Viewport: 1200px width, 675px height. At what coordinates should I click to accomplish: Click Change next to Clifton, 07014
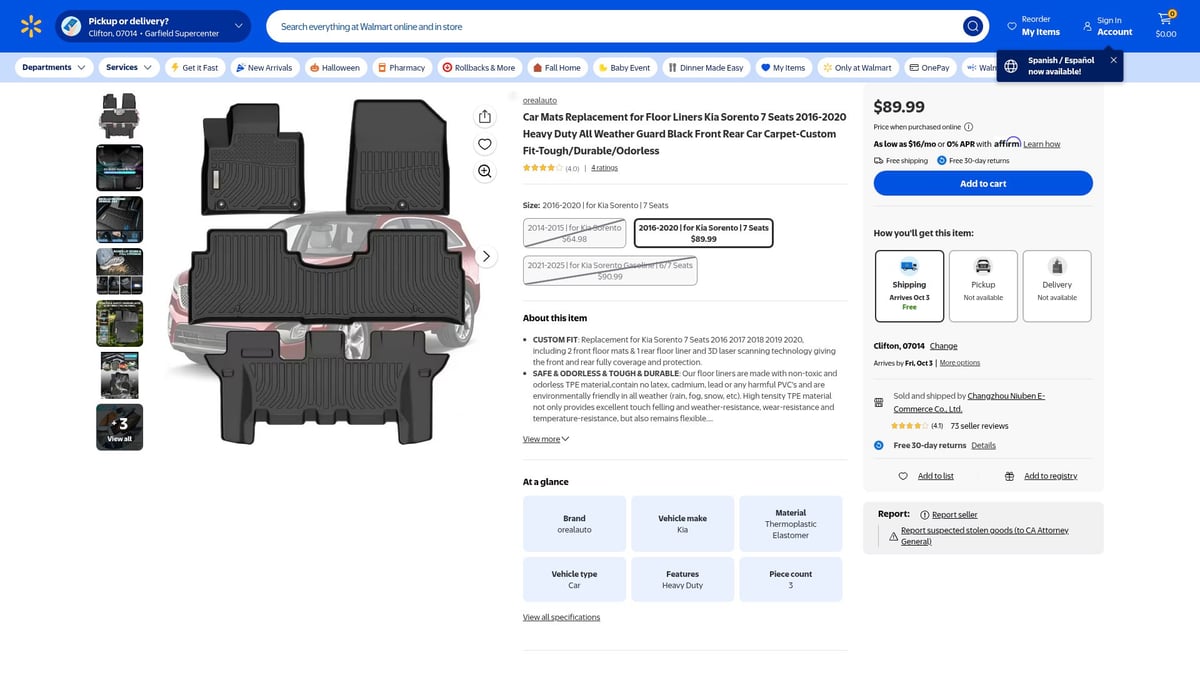tap(943, 346)
